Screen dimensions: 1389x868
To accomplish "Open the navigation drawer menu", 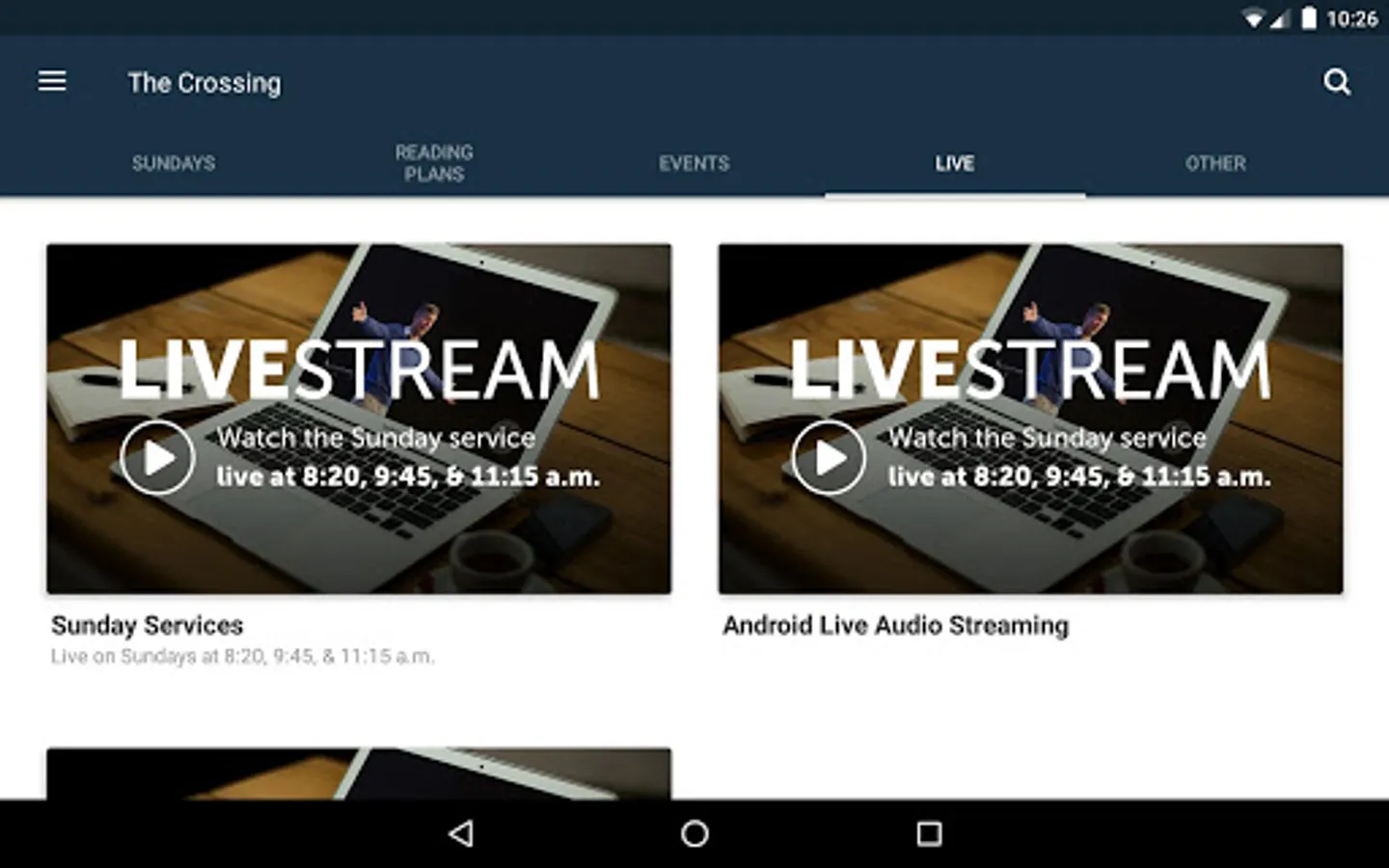I will coord(52,81).
